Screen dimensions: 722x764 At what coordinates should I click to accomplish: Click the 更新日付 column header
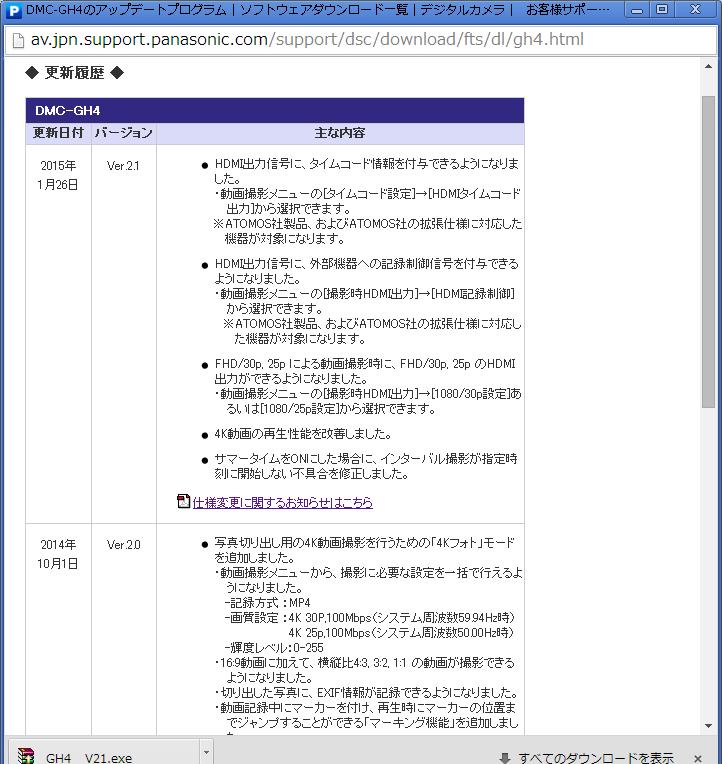coord(58,133)
